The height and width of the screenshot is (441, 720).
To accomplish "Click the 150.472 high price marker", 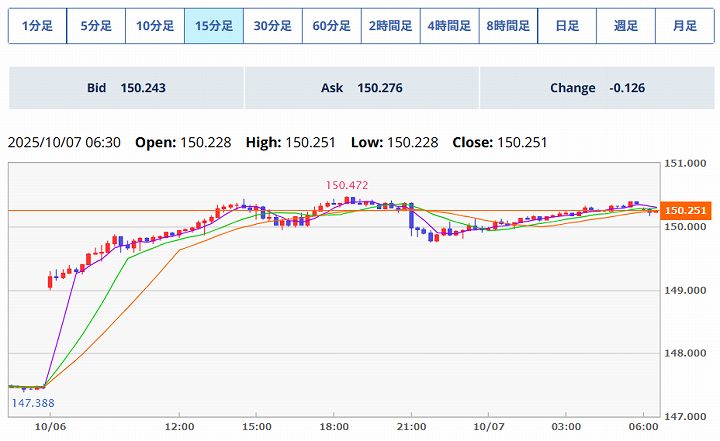I will click(x=346, y=185).
